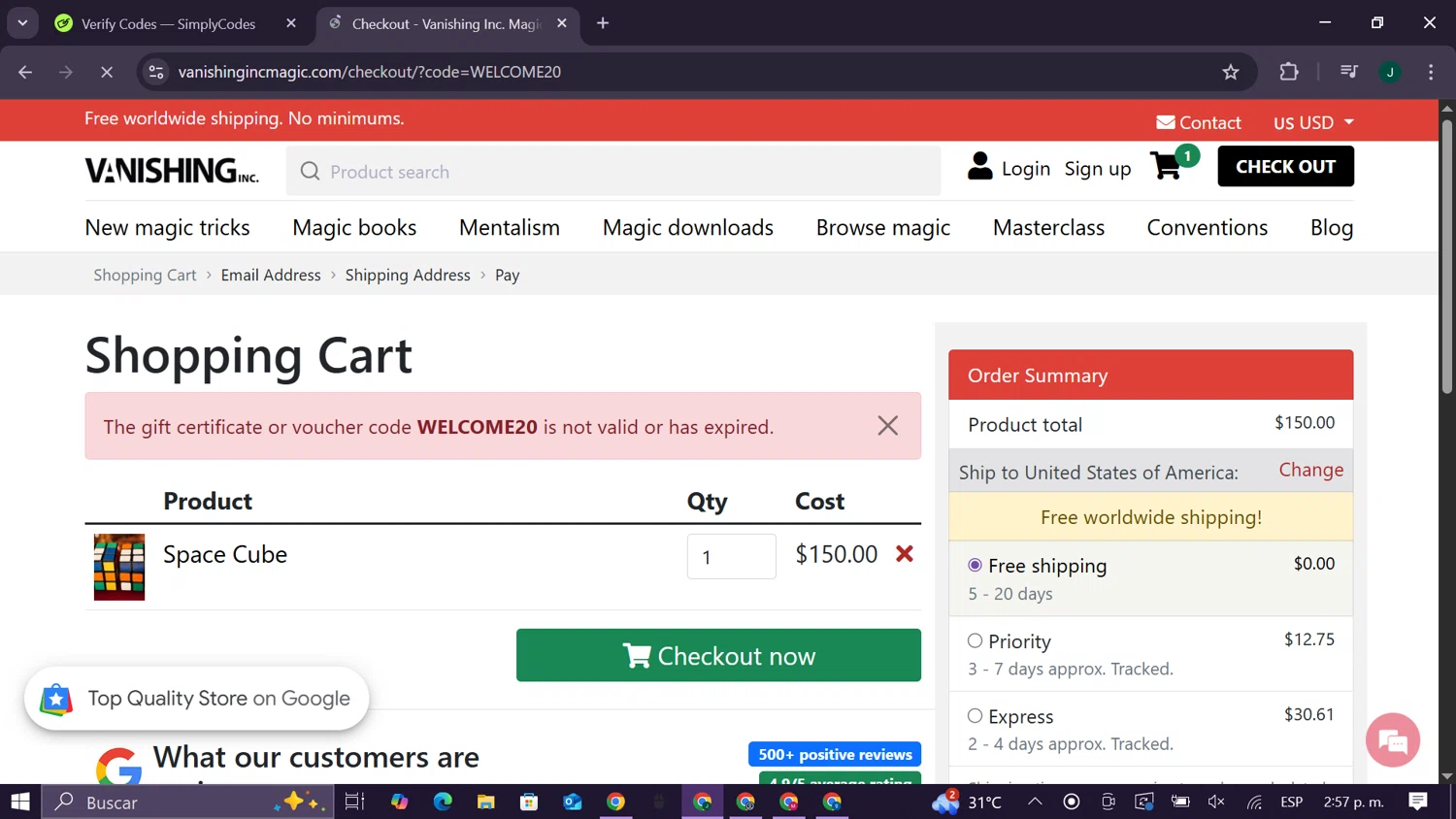The width and height of the screenshot is (1456, 819).
Task: Click the clock showing 2:57 p. m.
Action: point(1354,802)
